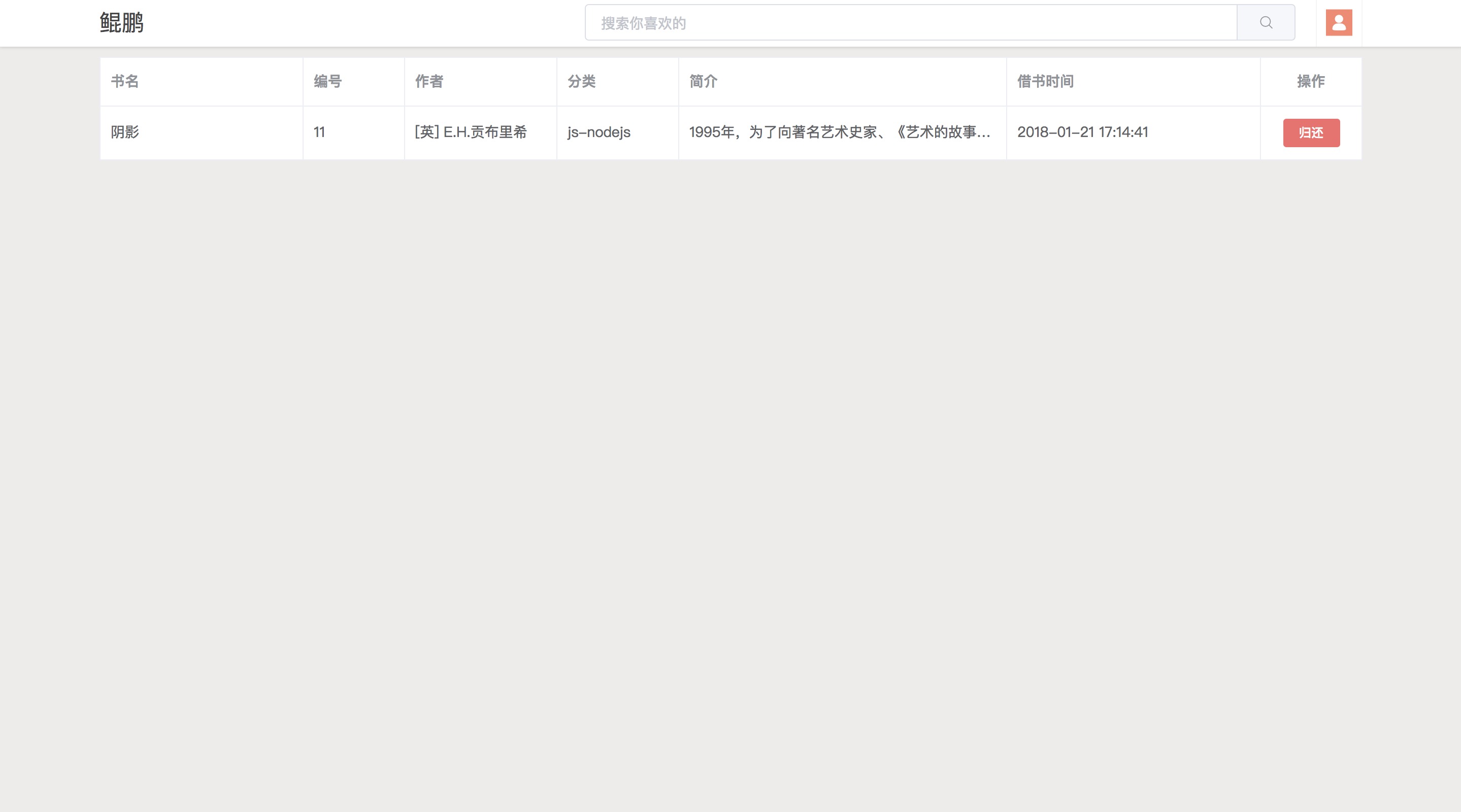The width and height of the screenshot is (1461, 812).
Task: Select the 作者 column header
Action: 429,82
